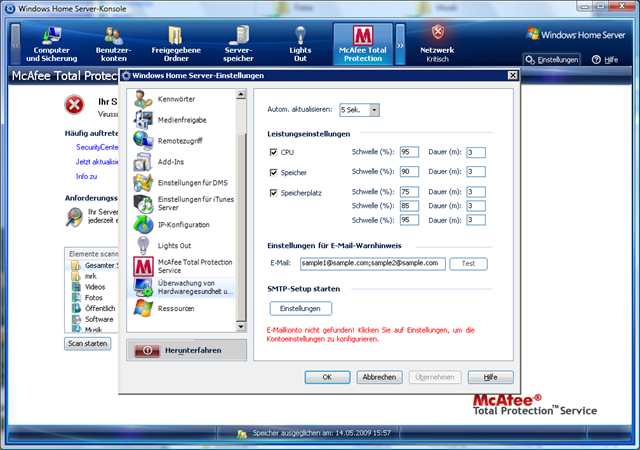Image resolution: width=640 pixels, height=450 pixels.
Task: Select Öffentlich folder in scan list
Action: (x=100, y=308)
